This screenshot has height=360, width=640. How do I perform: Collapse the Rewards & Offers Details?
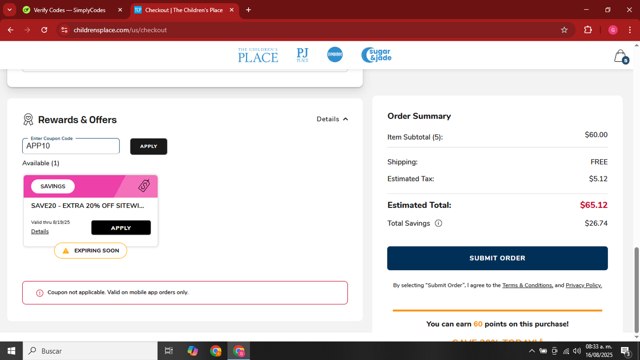[x=332, y=119]
